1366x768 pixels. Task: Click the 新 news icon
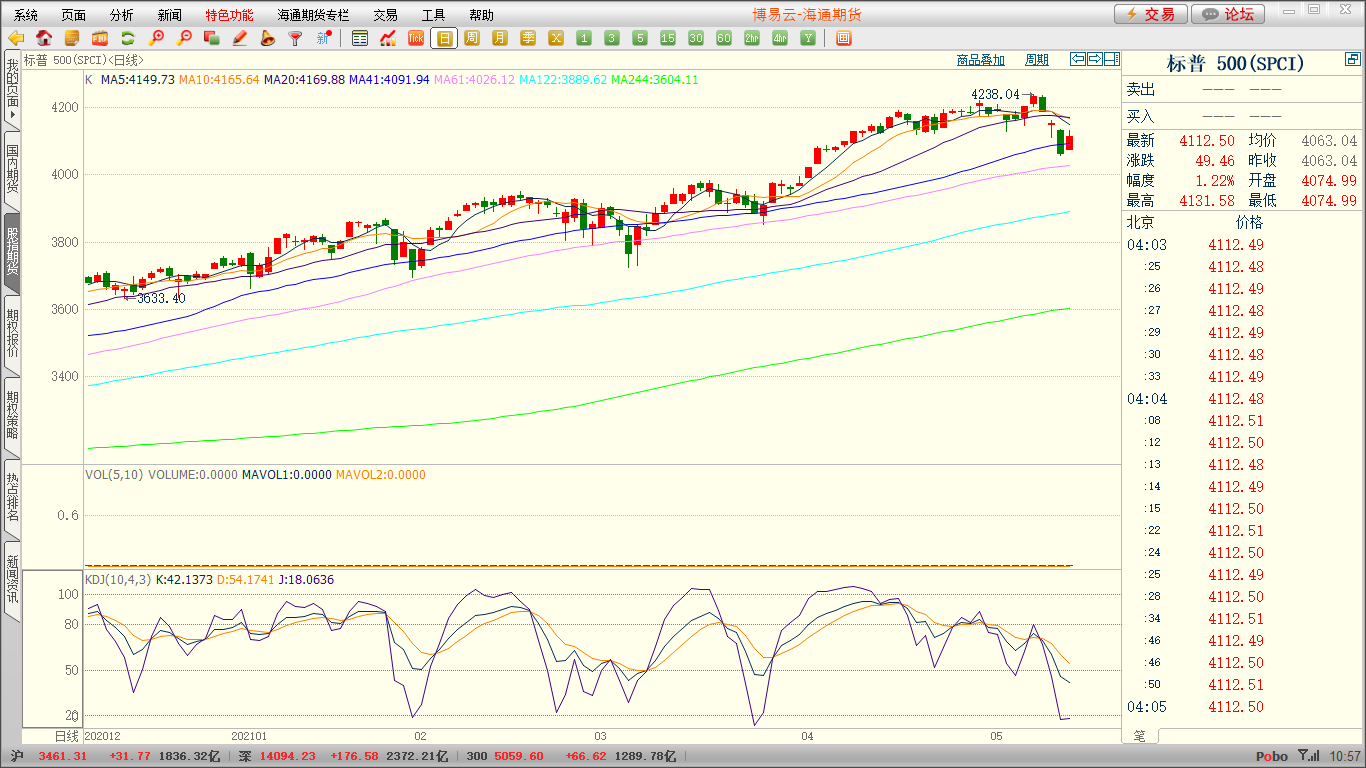[x=323, y=38]
